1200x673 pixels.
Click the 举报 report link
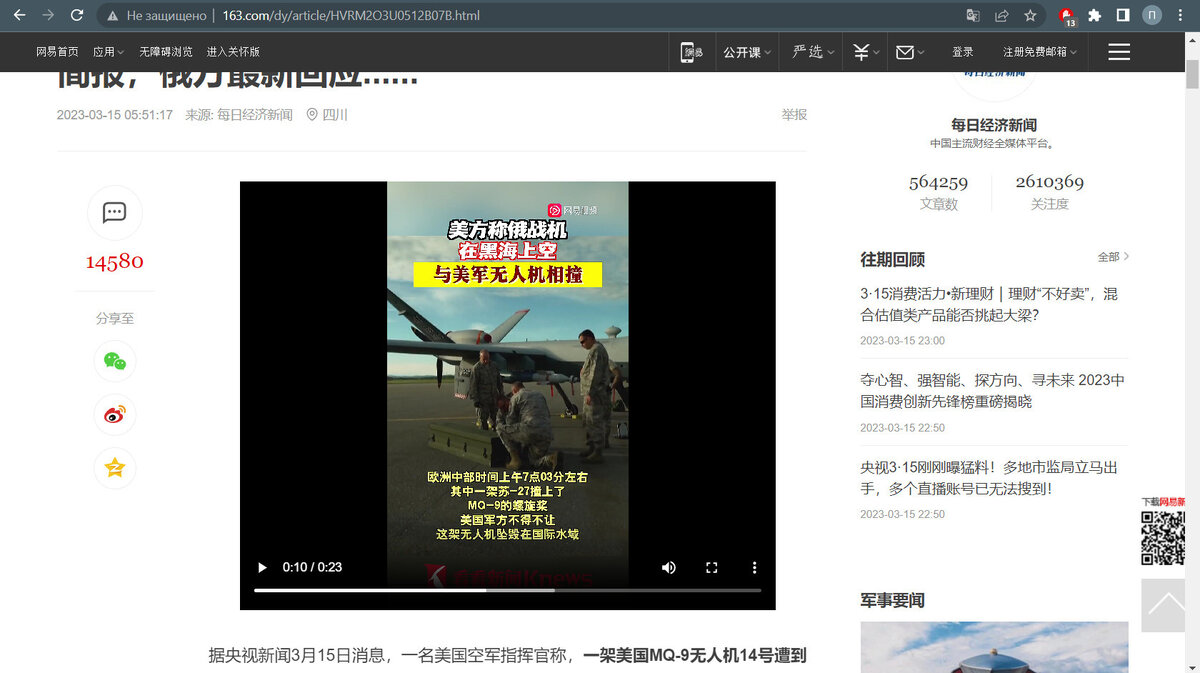pos(794,115)
